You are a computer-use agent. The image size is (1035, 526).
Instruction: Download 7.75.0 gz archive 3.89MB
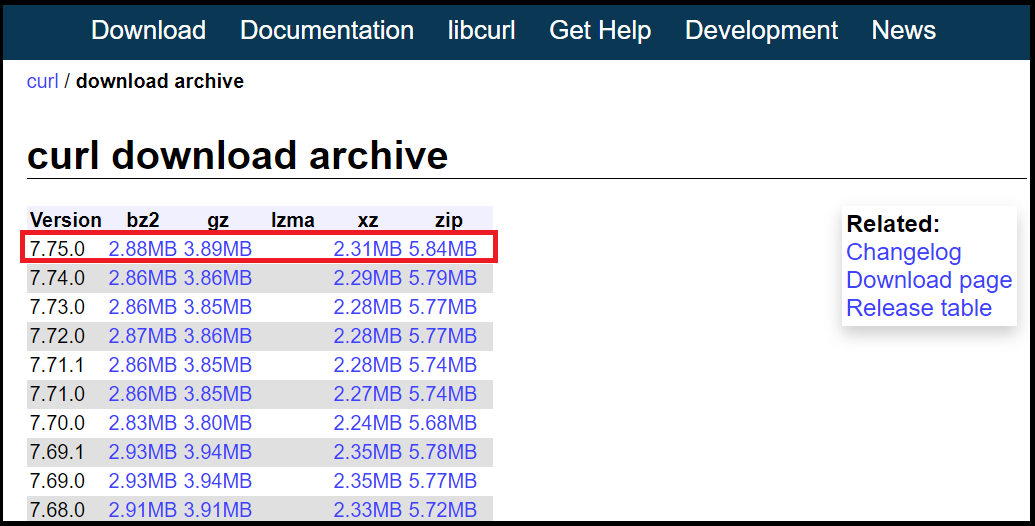pyautogui.click(x=218, y=249)
